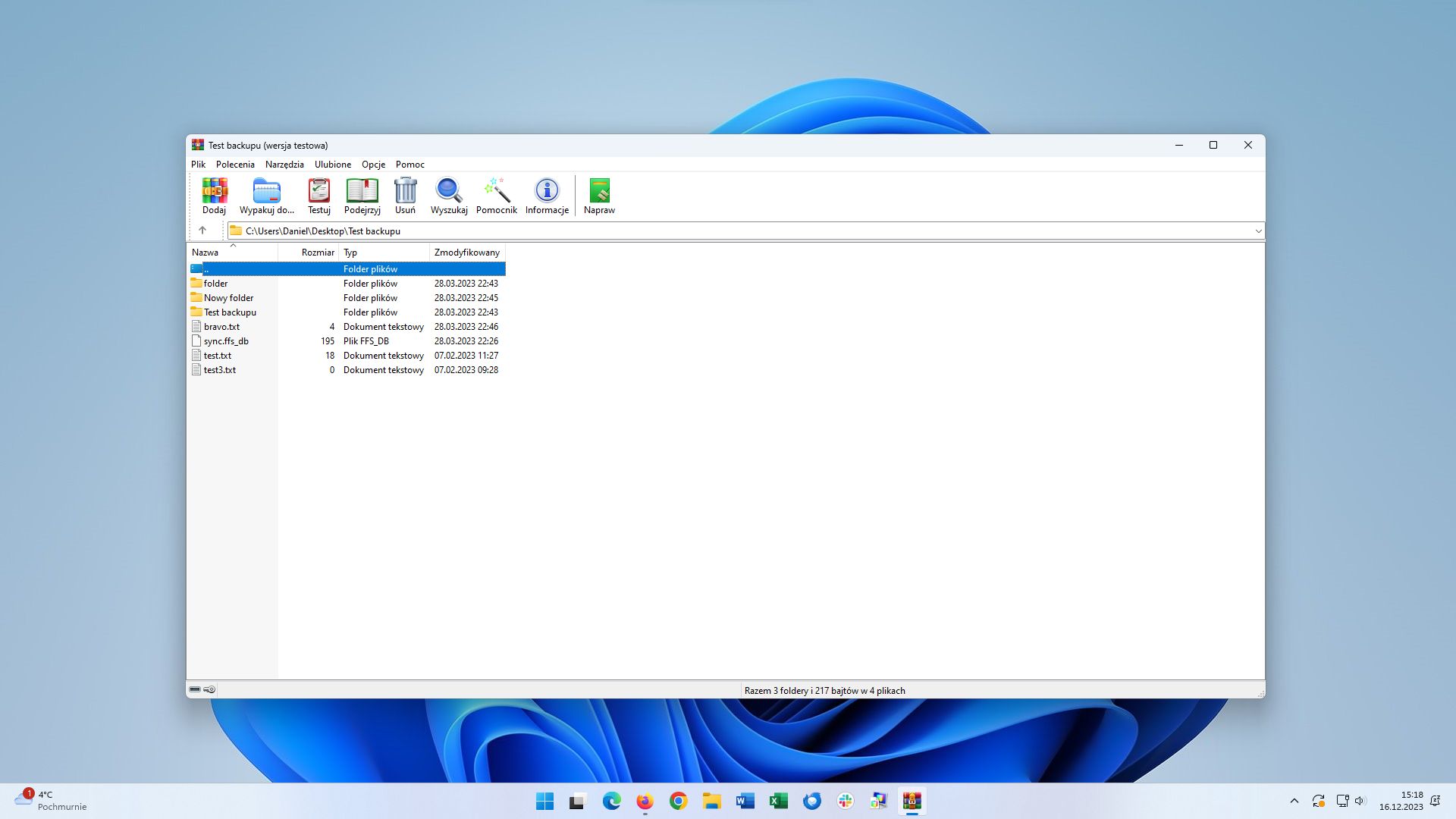Image resolution: width=1456 pixels, height=819 pixels.
Task: Open the Podejrzyj (View) book icon
Action: coord(362,196)
